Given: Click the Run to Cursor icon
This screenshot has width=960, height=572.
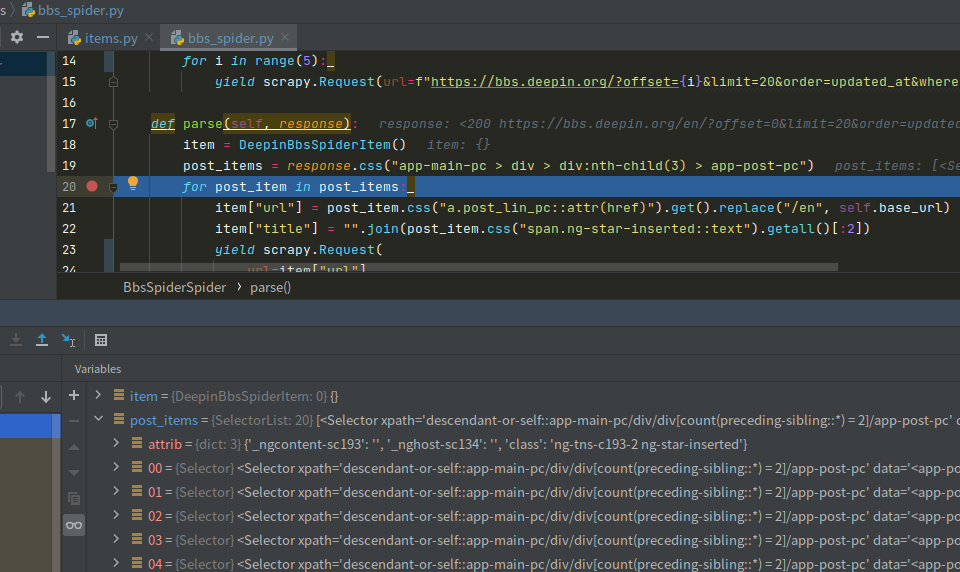Looking at the screenshot, I should tap(68, 340).
